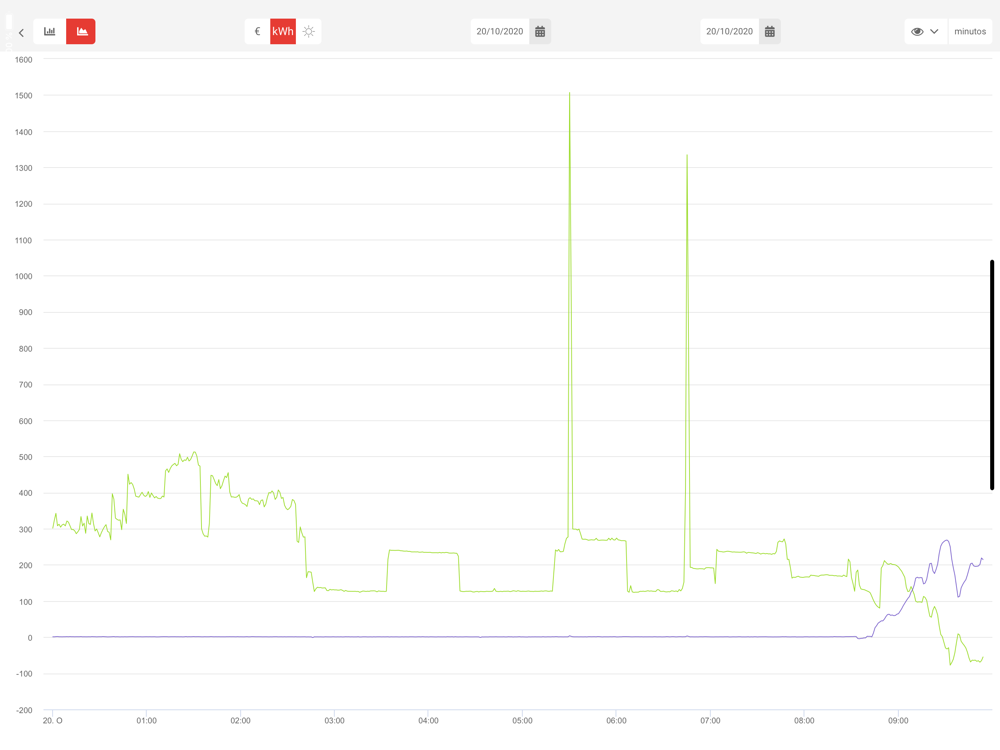The width and height of the screenshot is (1000, 750).
Task: Open the minutos interval selector
Action: [970, 31]
